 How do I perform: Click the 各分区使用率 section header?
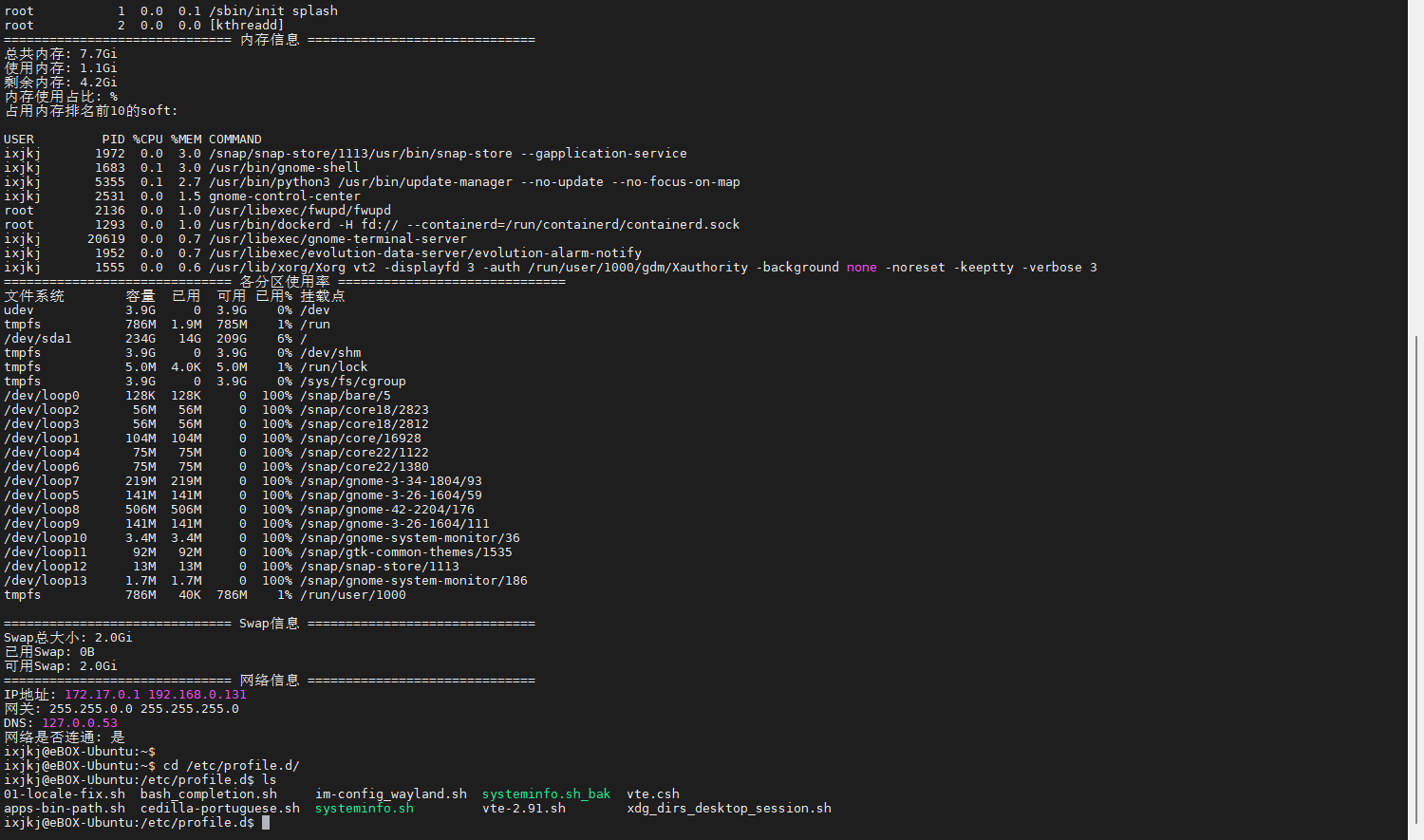[x=284, y=282]
